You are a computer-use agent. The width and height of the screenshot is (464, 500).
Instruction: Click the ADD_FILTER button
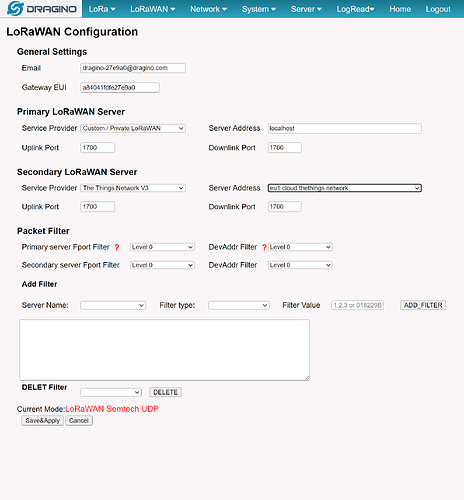tap(423, 305)
